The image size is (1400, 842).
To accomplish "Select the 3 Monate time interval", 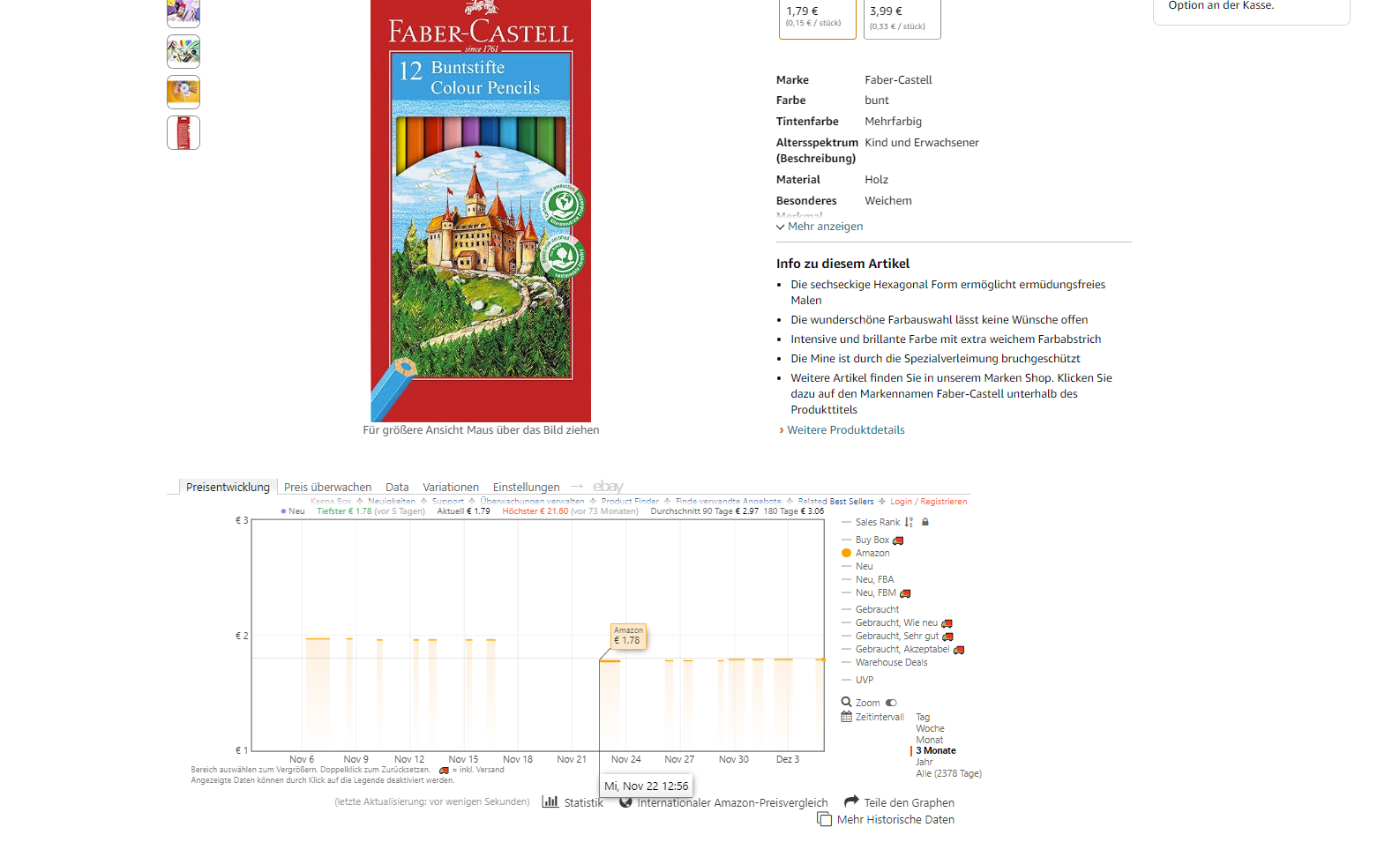I will (935, 751).
